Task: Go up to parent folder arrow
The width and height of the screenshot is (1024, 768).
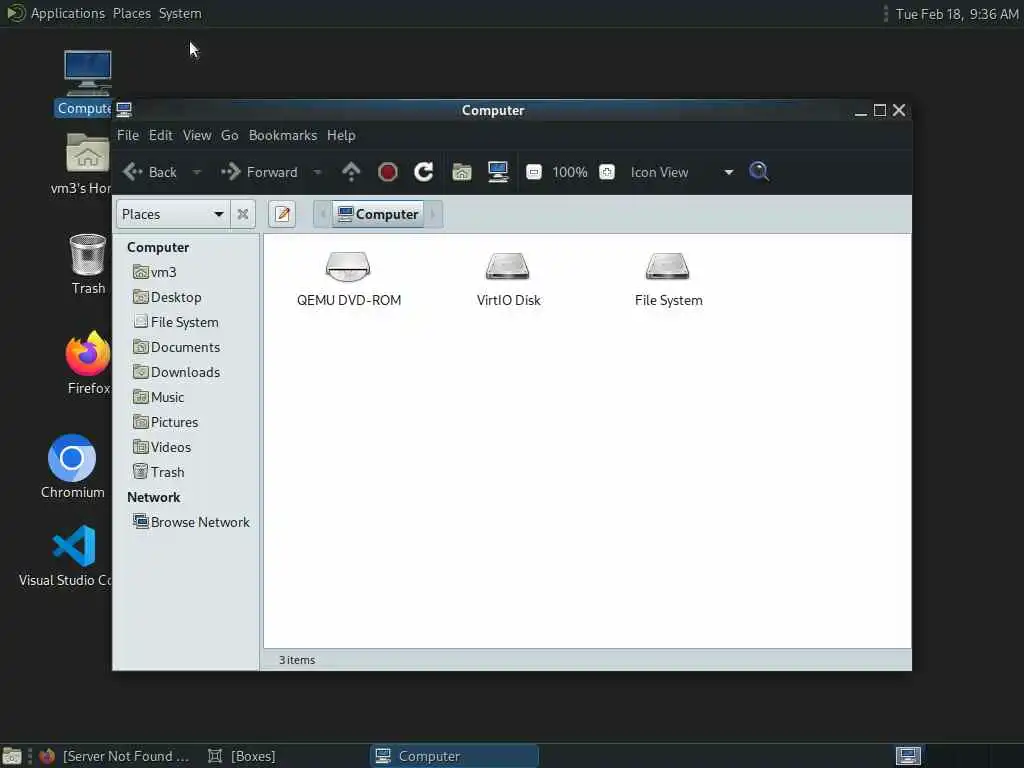Action: [351, 172]
